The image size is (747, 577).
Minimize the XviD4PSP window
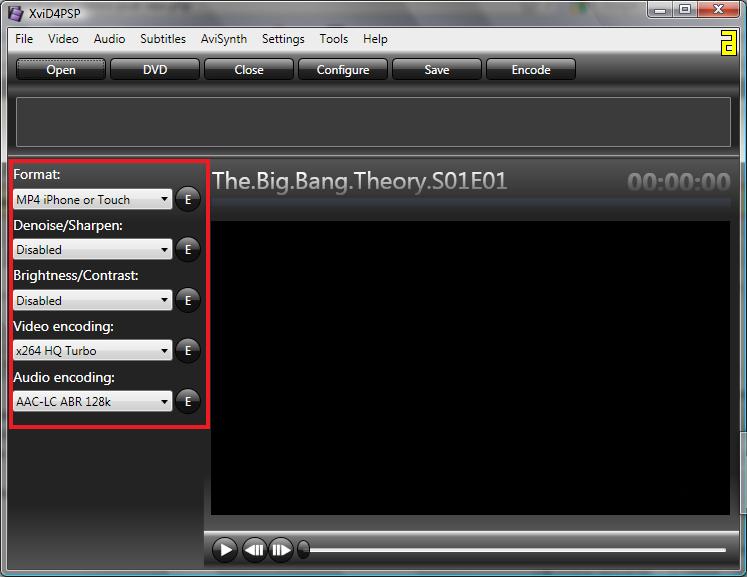pyautogui.click(x=660, y=10)
